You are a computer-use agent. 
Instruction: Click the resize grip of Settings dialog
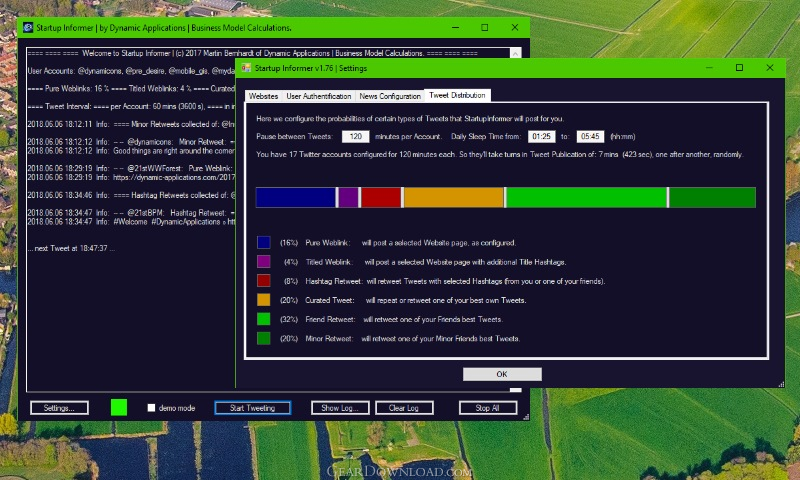coord(781,385)
